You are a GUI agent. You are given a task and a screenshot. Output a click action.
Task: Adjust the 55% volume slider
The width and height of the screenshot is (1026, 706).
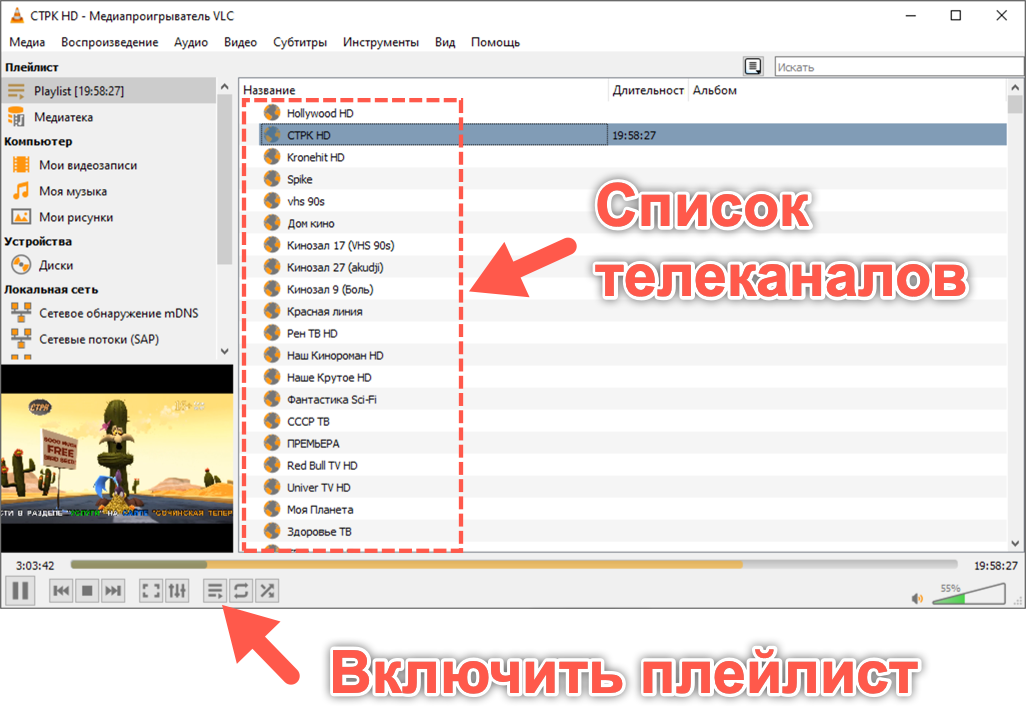[968, 597]
